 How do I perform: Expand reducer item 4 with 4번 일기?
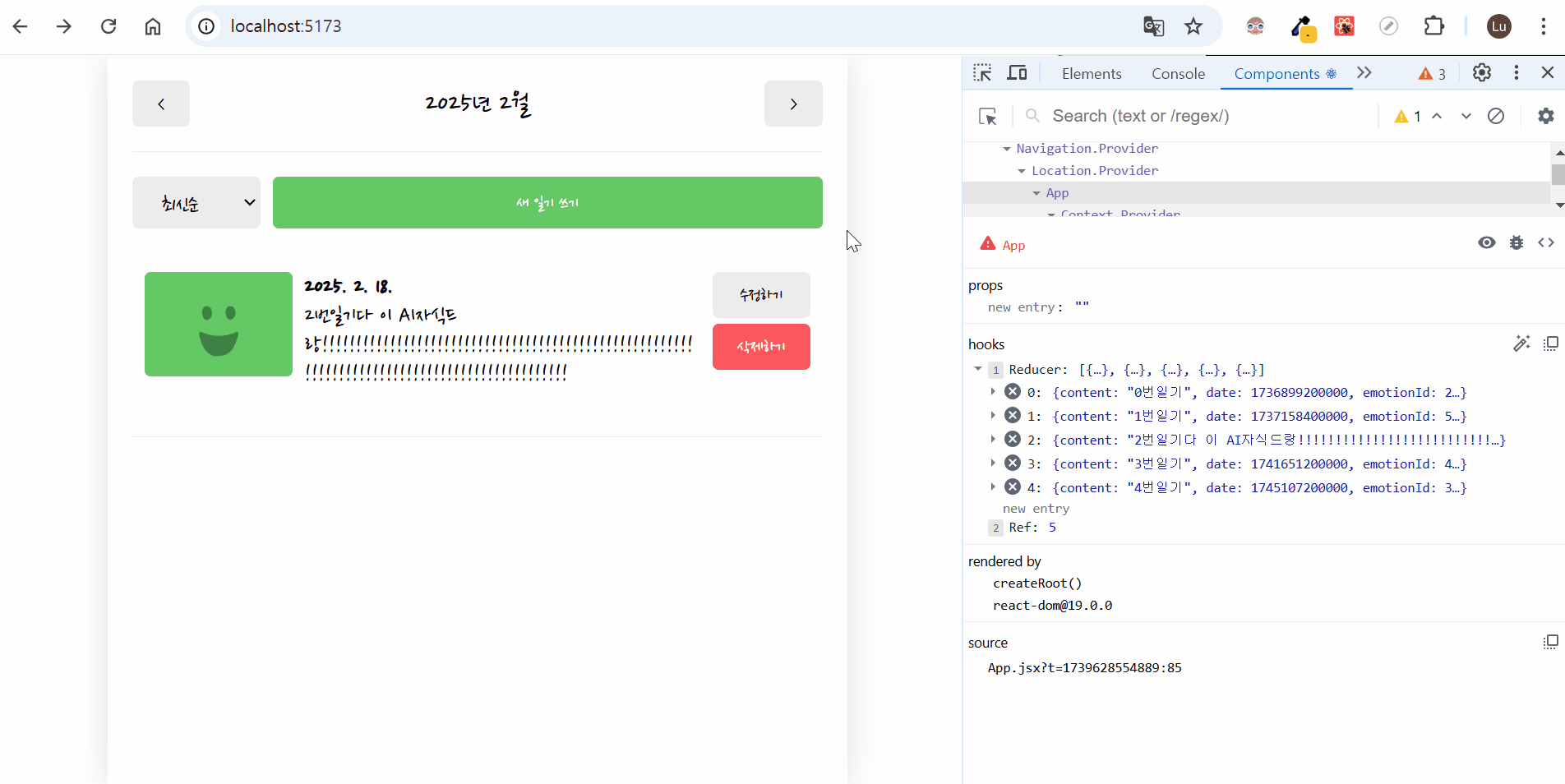coord(993,487)
